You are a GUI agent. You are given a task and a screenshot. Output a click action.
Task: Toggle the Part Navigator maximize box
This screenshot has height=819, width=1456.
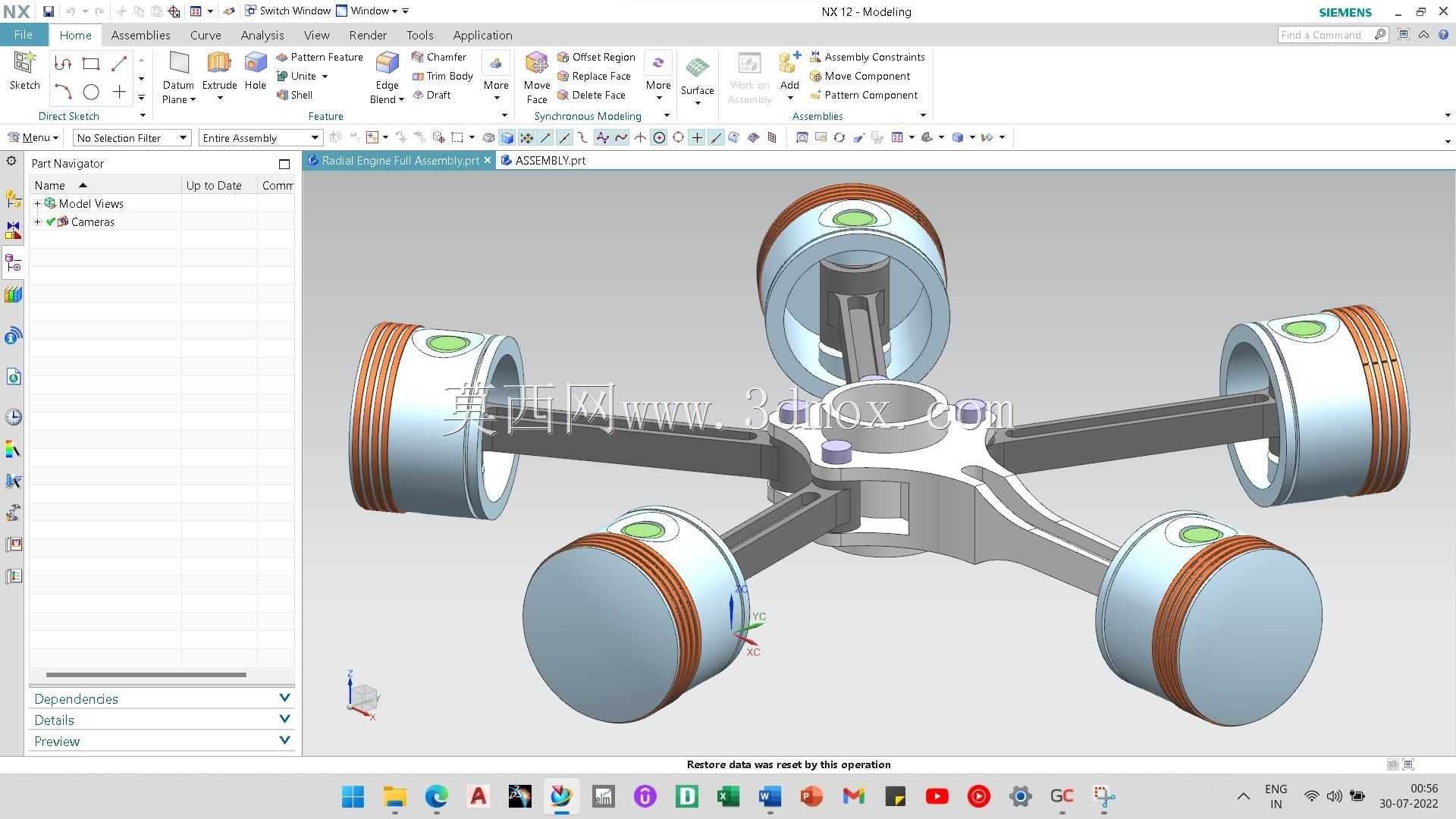[284, 164]
